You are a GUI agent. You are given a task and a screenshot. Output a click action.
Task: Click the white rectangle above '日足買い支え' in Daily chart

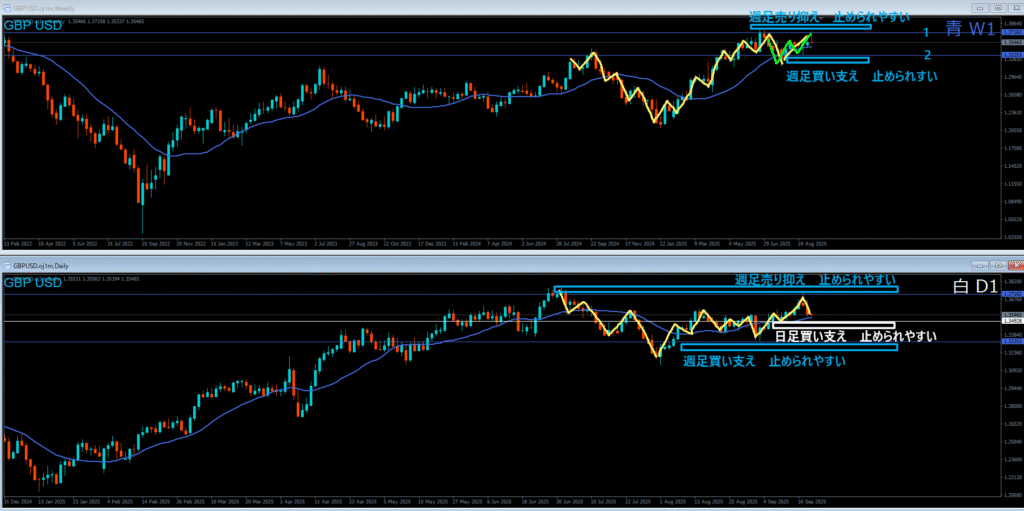point(833,325)
